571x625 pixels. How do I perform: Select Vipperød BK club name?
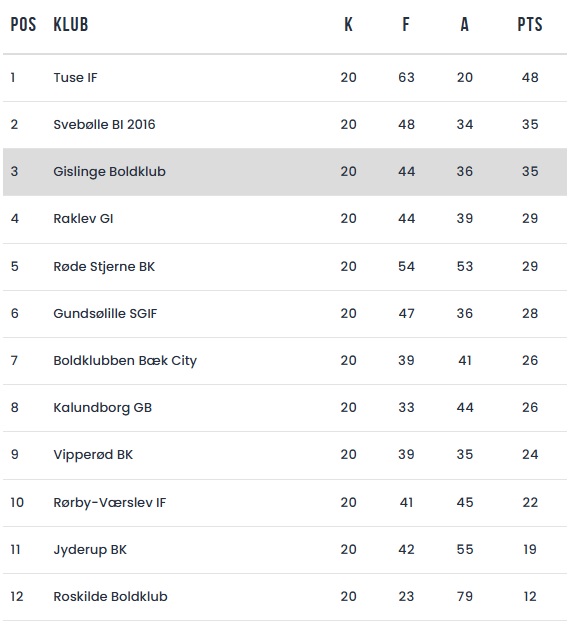click(93, 454)
